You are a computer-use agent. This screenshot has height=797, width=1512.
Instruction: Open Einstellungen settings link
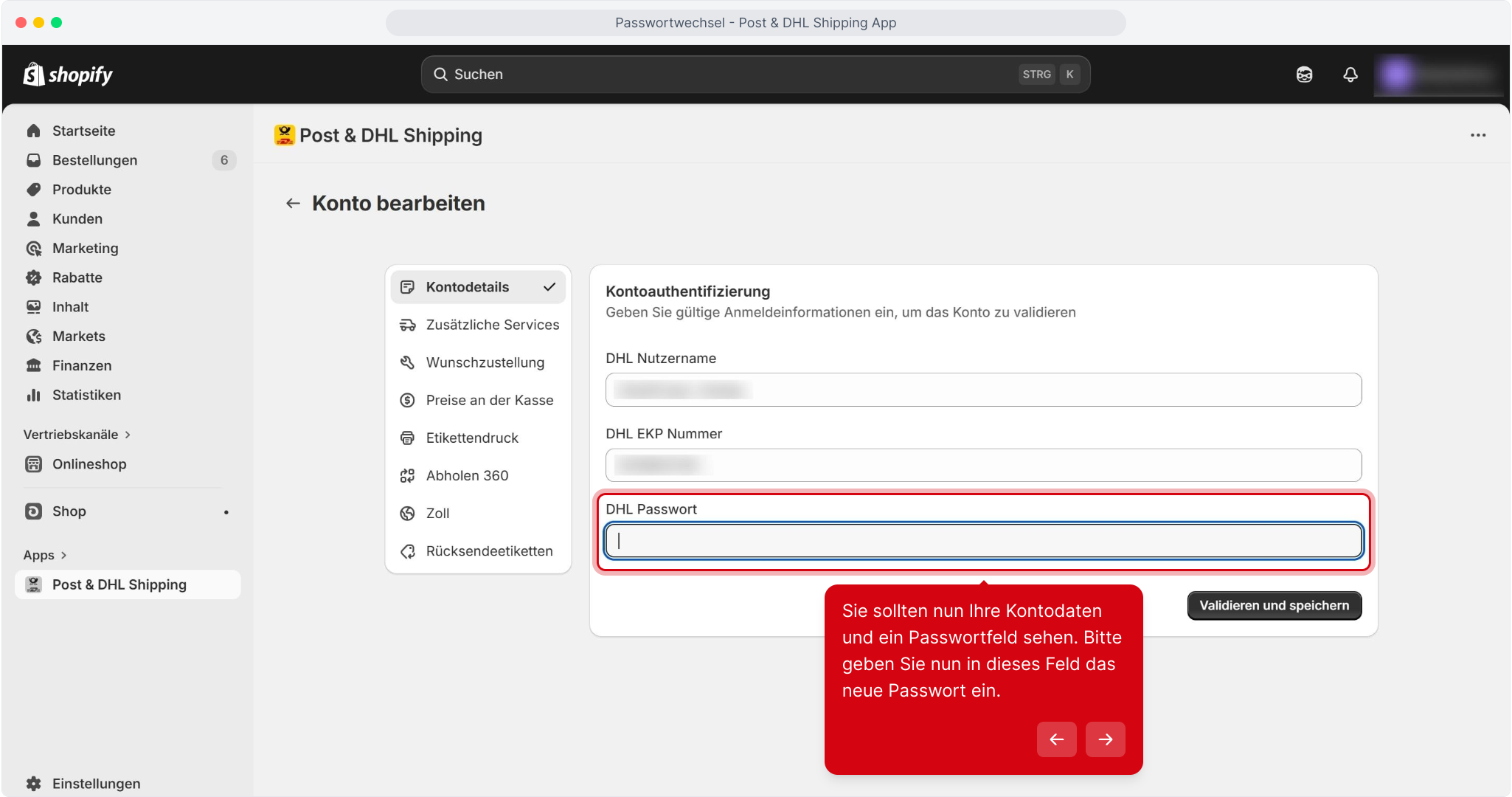pos(128,784)
